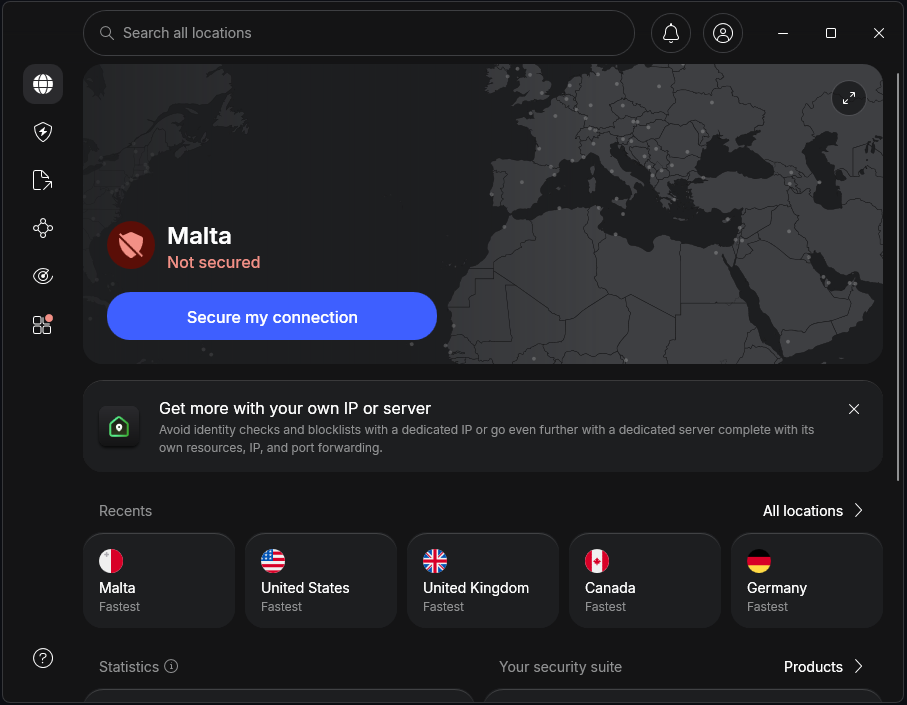Click the chevron next to All locations
The image size is (907, 705).
pos(859,511)
